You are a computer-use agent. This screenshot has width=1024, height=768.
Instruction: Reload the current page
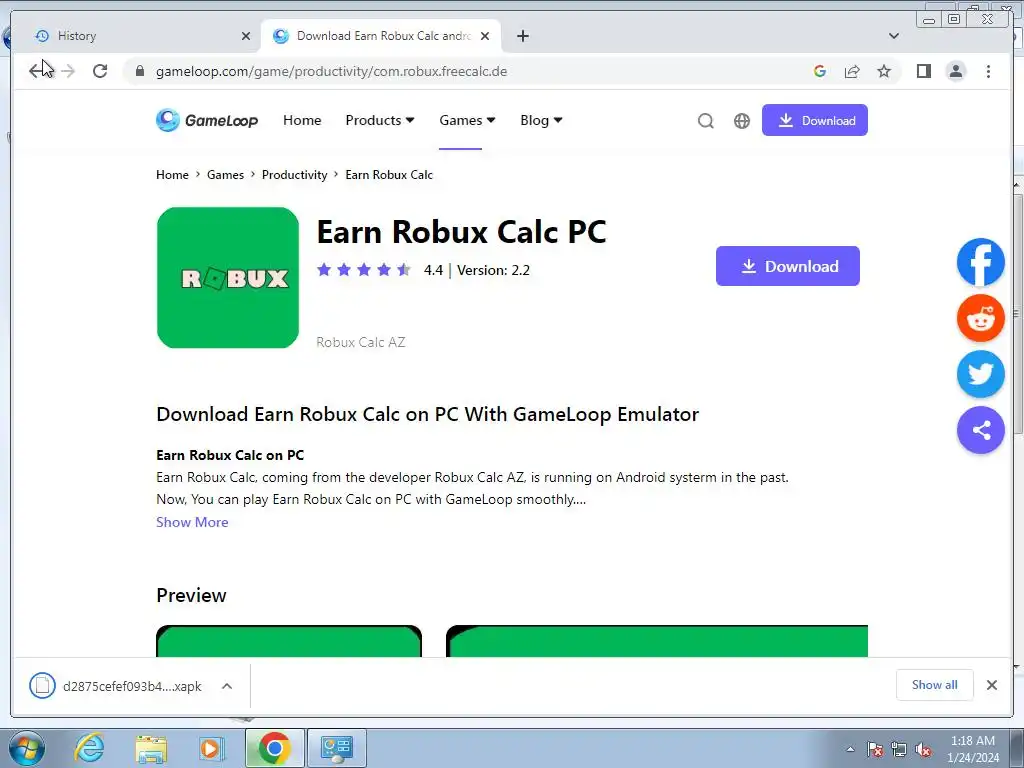100,71
